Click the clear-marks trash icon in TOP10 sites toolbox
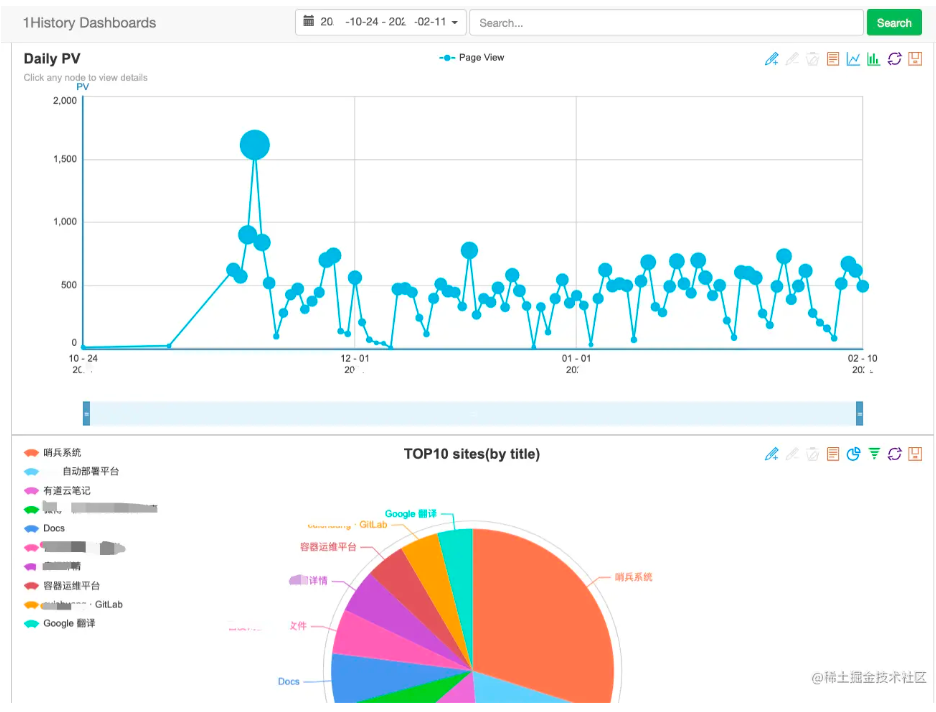The height and width of the screenshot is (712, 936). (812, 454)
